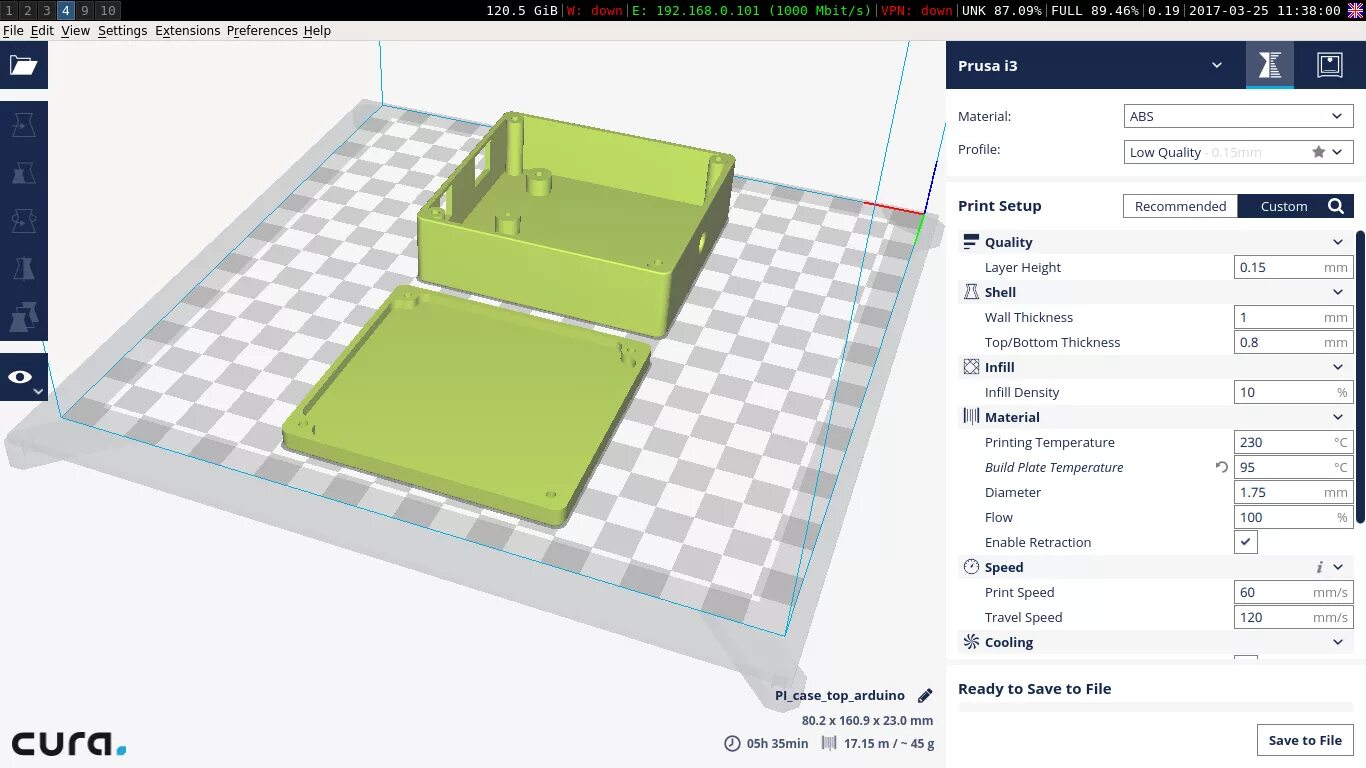This screenshot has height=768, width=1366.
Task: Switch to Recommended print setup mode
Action: (x=1180, y=206)
